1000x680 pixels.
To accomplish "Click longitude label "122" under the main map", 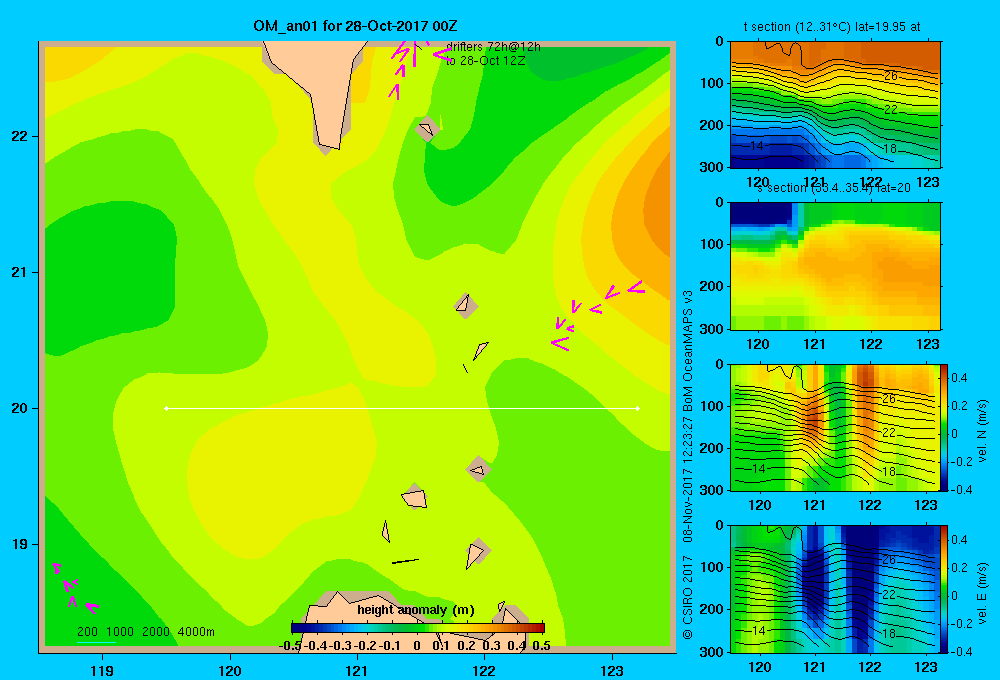I will [484, 670].
